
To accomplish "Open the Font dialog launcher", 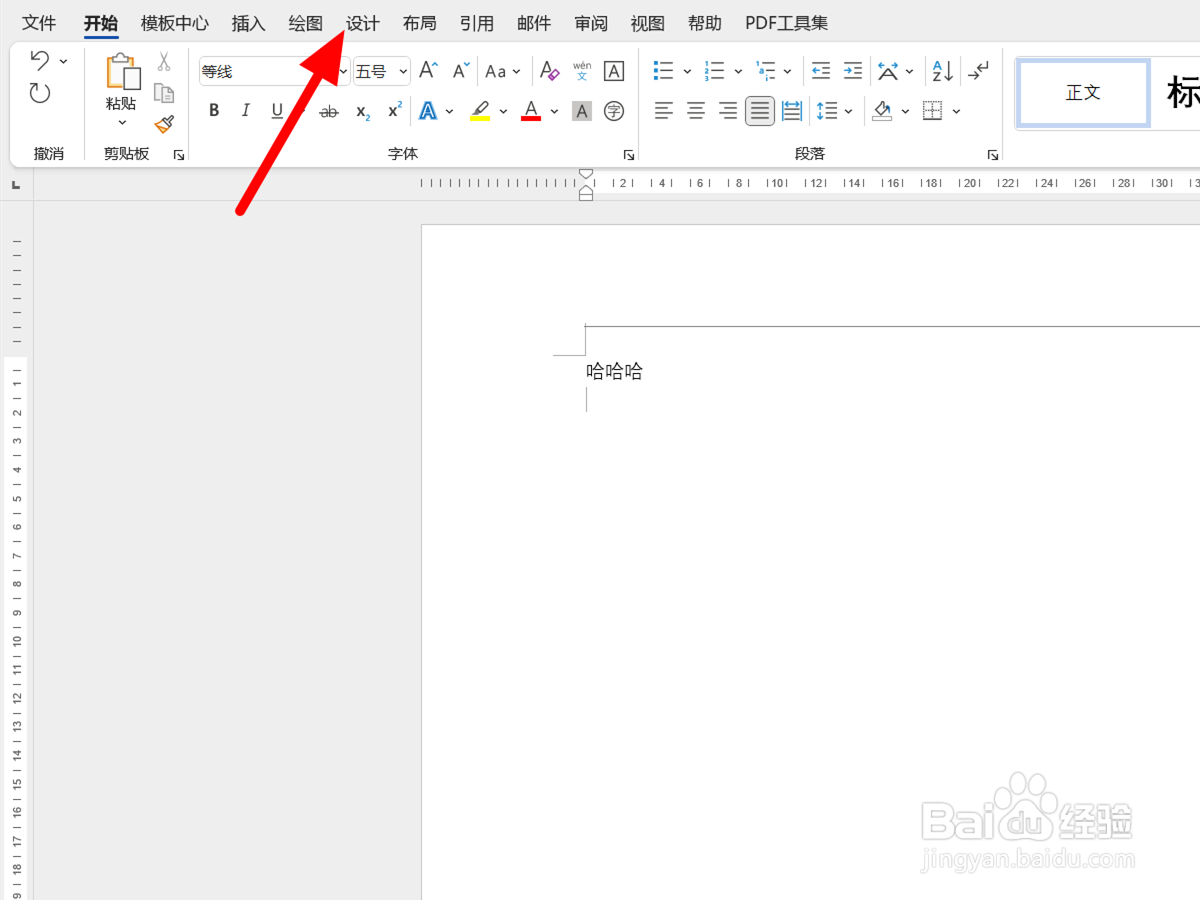I will click(629, 155).
